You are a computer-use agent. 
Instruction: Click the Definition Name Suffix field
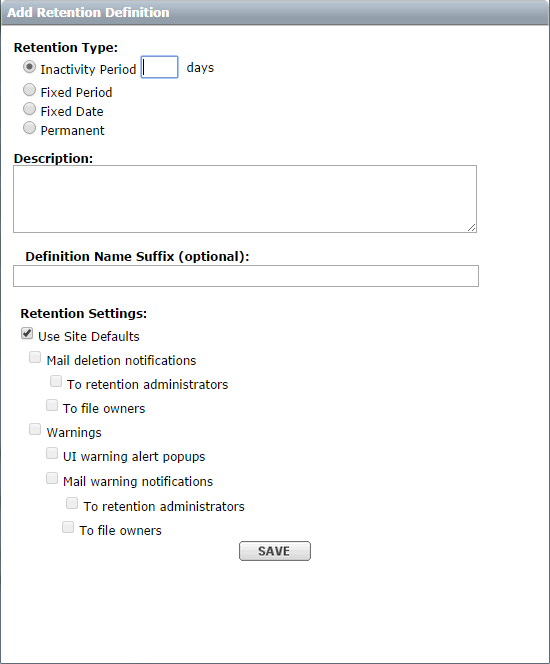[246, 276]
